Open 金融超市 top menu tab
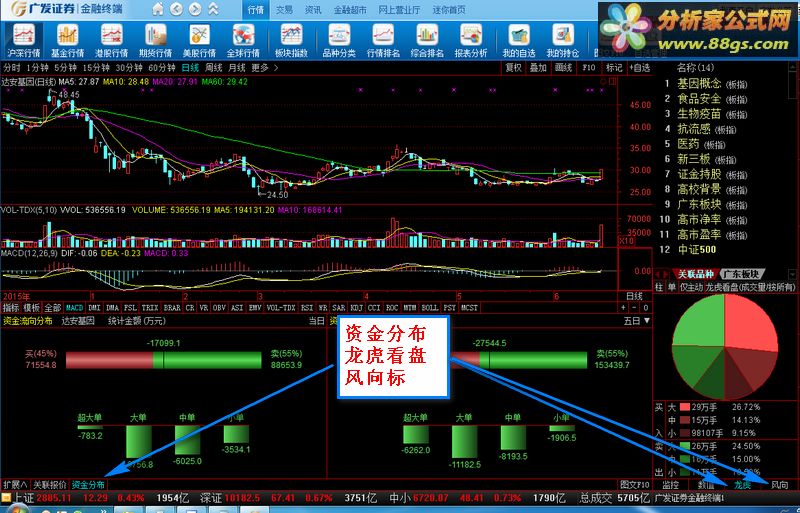800x513 pixels. click(x=350, y=10)
